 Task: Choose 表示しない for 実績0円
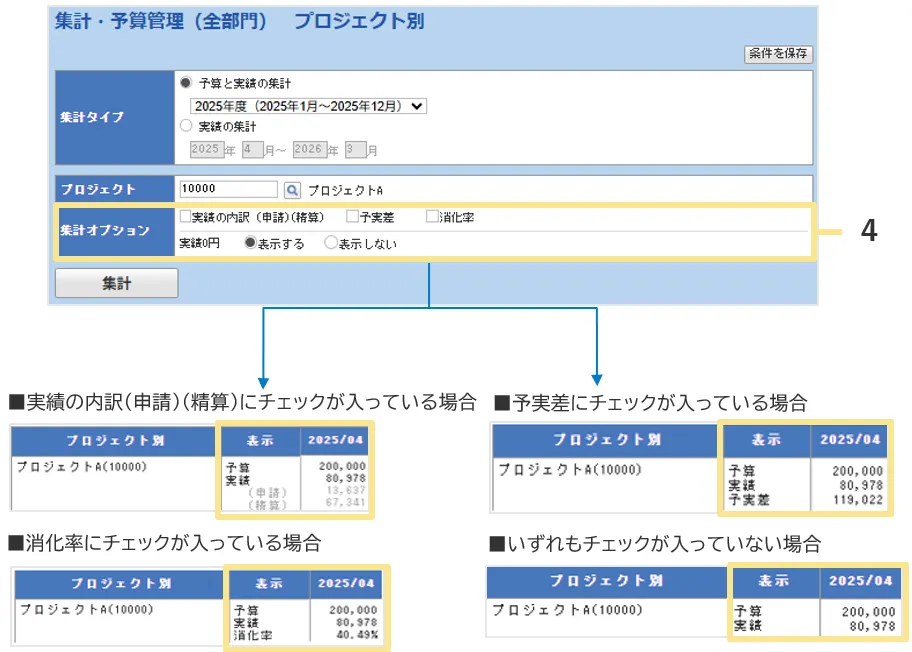coord(331,243)
